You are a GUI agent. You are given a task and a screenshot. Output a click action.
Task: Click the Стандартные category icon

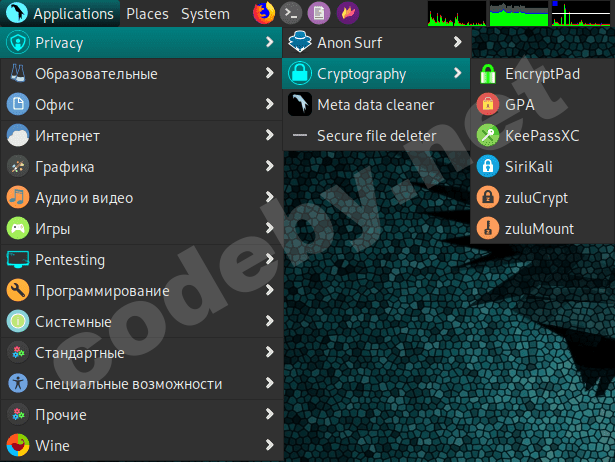click(18, 352)
